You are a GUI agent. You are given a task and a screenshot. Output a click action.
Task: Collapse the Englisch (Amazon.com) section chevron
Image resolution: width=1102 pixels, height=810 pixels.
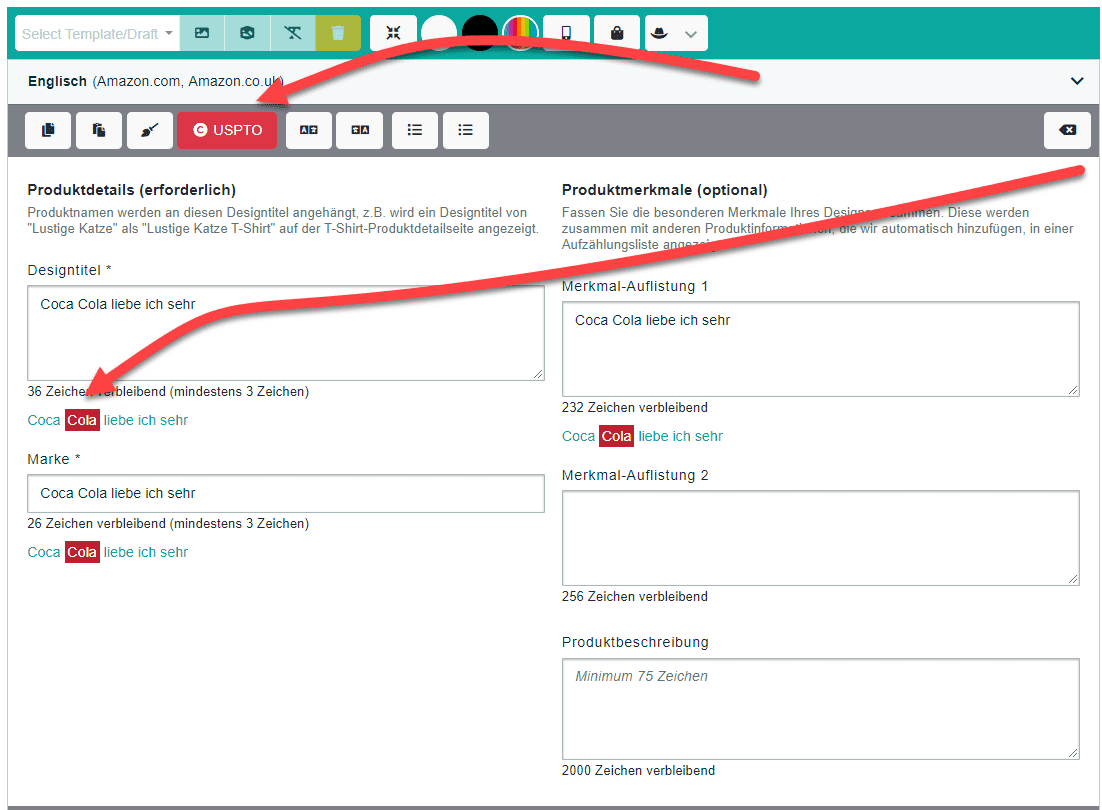1076,81
